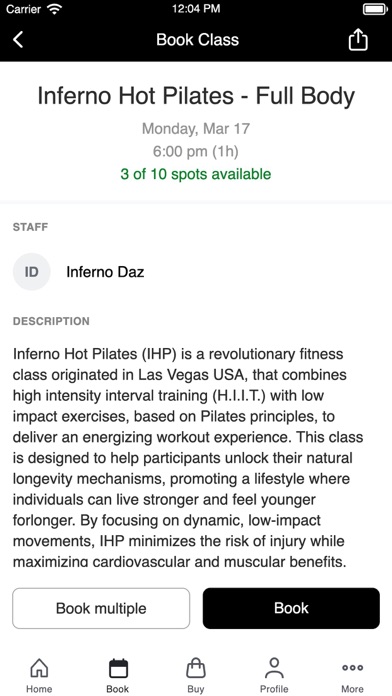Viewport: 392px width, 696px height.
Task: Tap the Profile person icon
Action: click(x=274, y=668)
